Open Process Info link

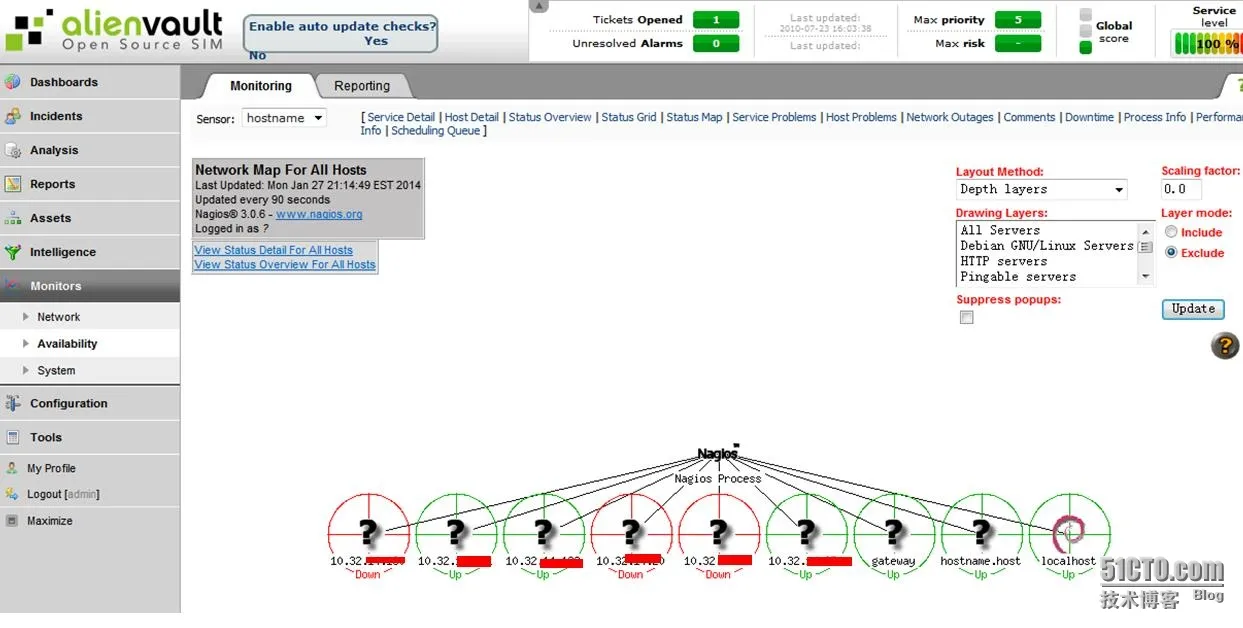tap(1155, 117)
